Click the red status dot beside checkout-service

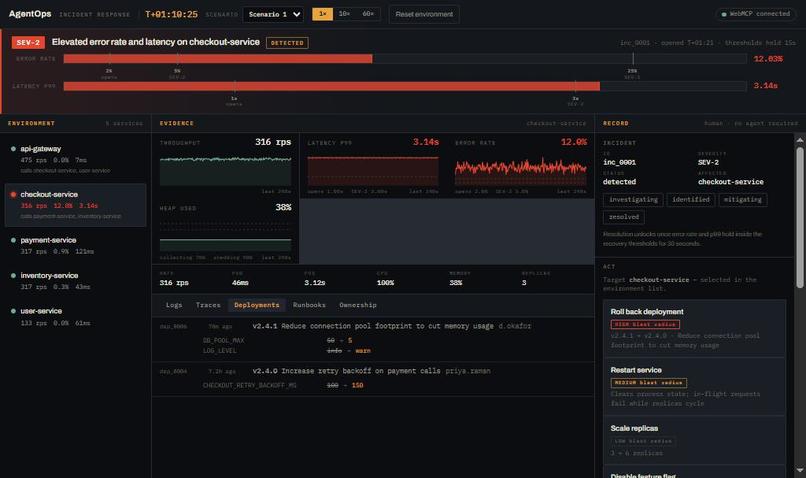(x=13, y=194)
